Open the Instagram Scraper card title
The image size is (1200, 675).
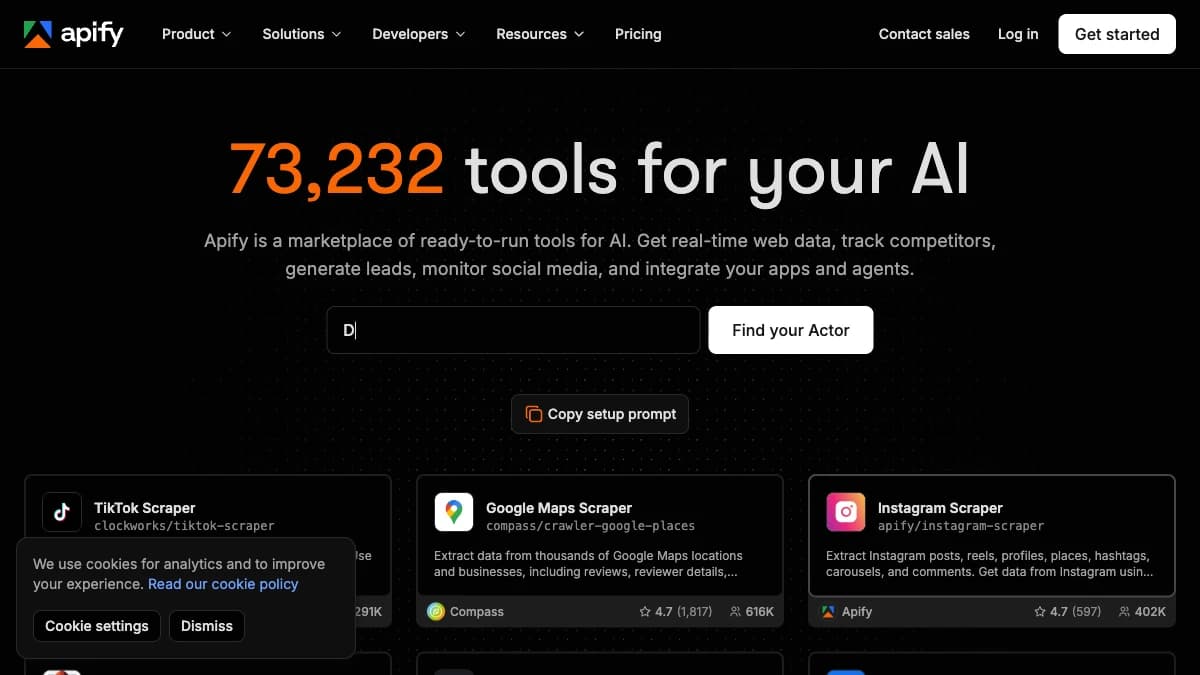pos(940,508)
